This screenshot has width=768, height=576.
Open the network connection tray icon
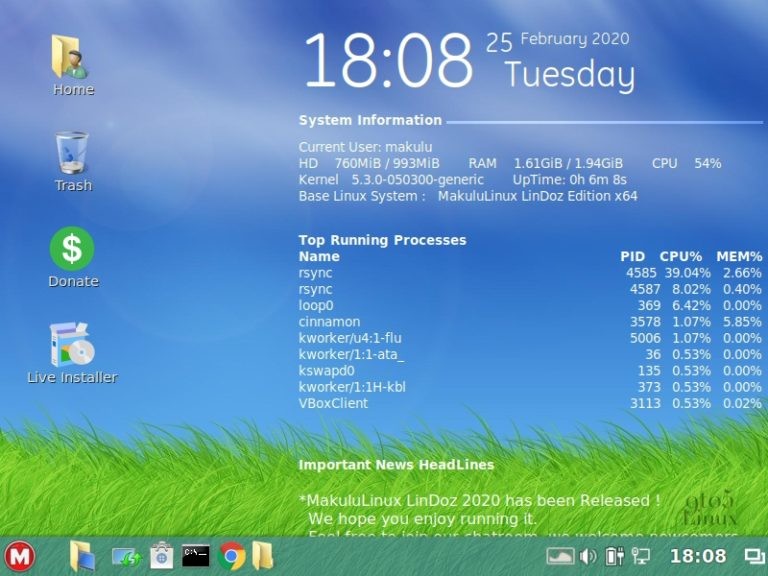[x=640, y=556]
